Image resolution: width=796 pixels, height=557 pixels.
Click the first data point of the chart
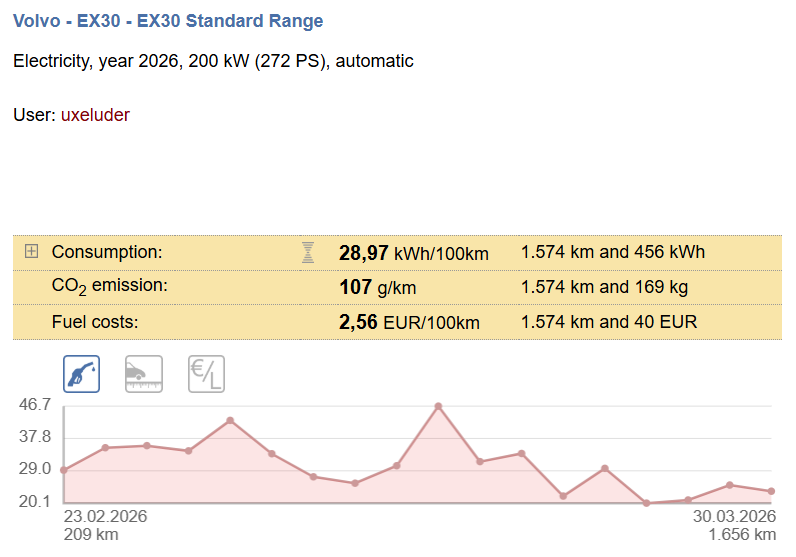(x=64, y=470)
